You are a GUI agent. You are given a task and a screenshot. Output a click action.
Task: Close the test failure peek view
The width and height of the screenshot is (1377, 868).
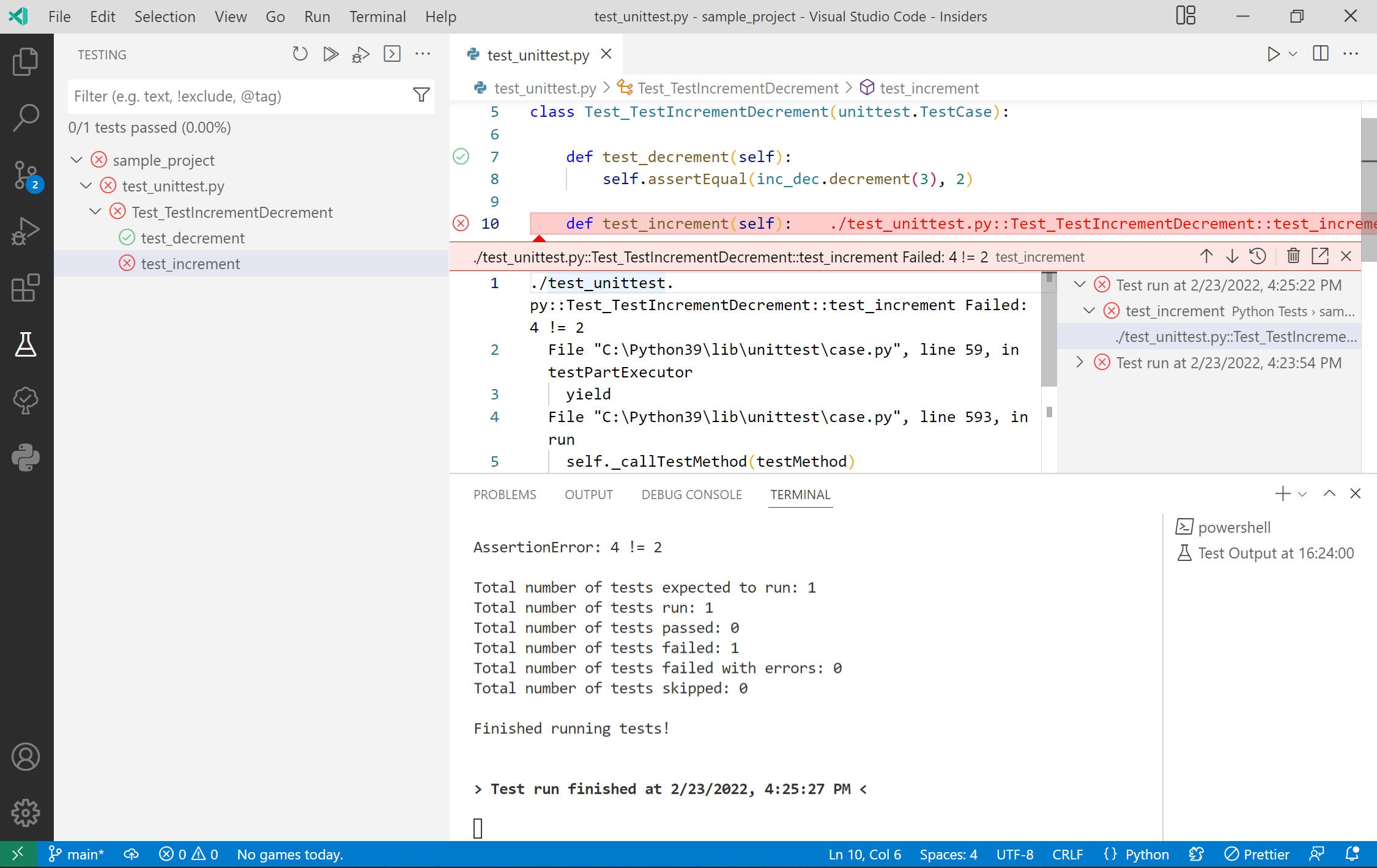[x=1346, y=256]
